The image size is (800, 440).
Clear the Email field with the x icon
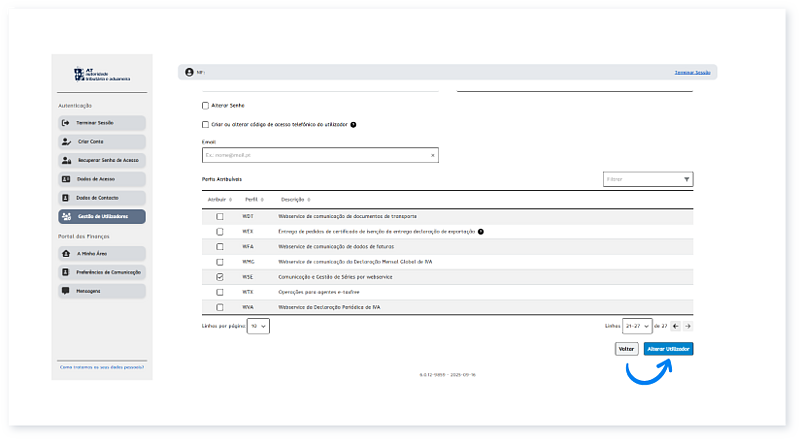433,155
